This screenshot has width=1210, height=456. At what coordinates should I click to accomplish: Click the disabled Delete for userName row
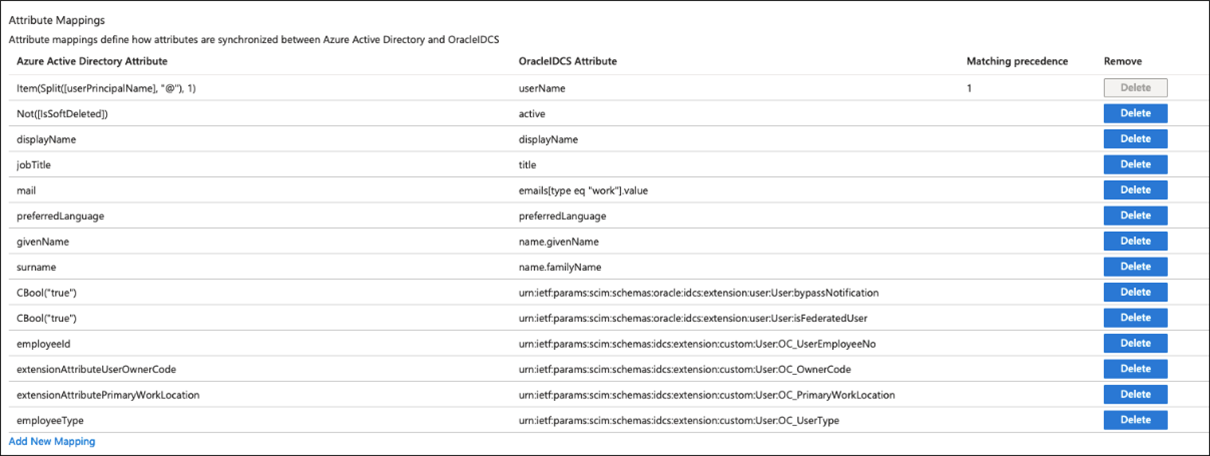pos(1135,88)
